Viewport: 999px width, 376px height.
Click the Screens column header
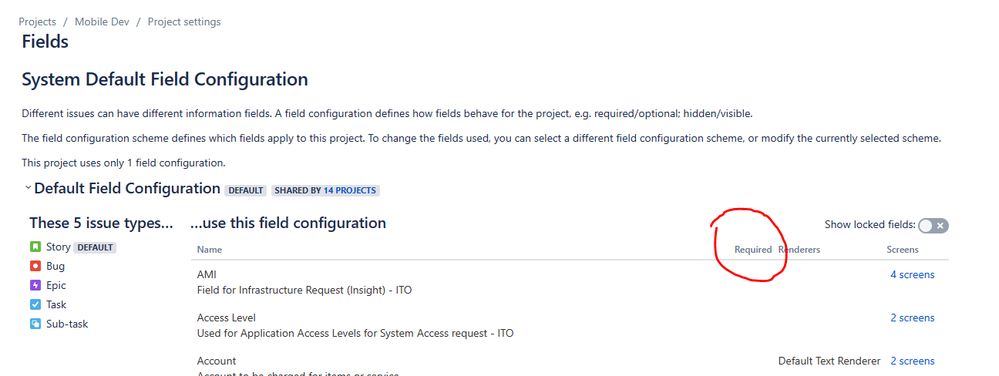tap(903, 250)
